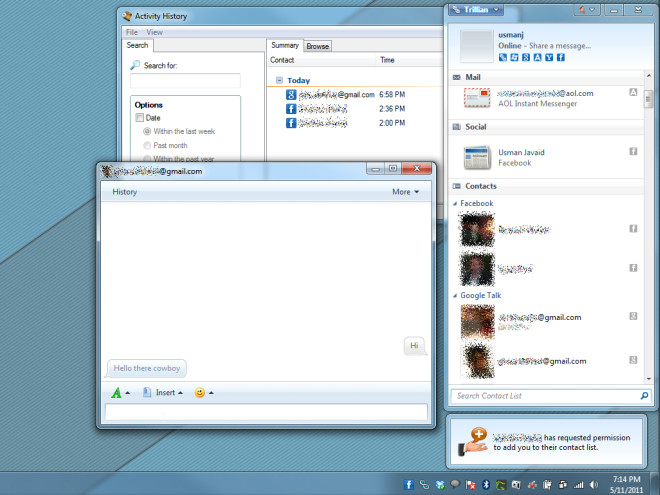Switch to the Summary tab
Screen dimensions: 660x495
click(x=285, y=45)
